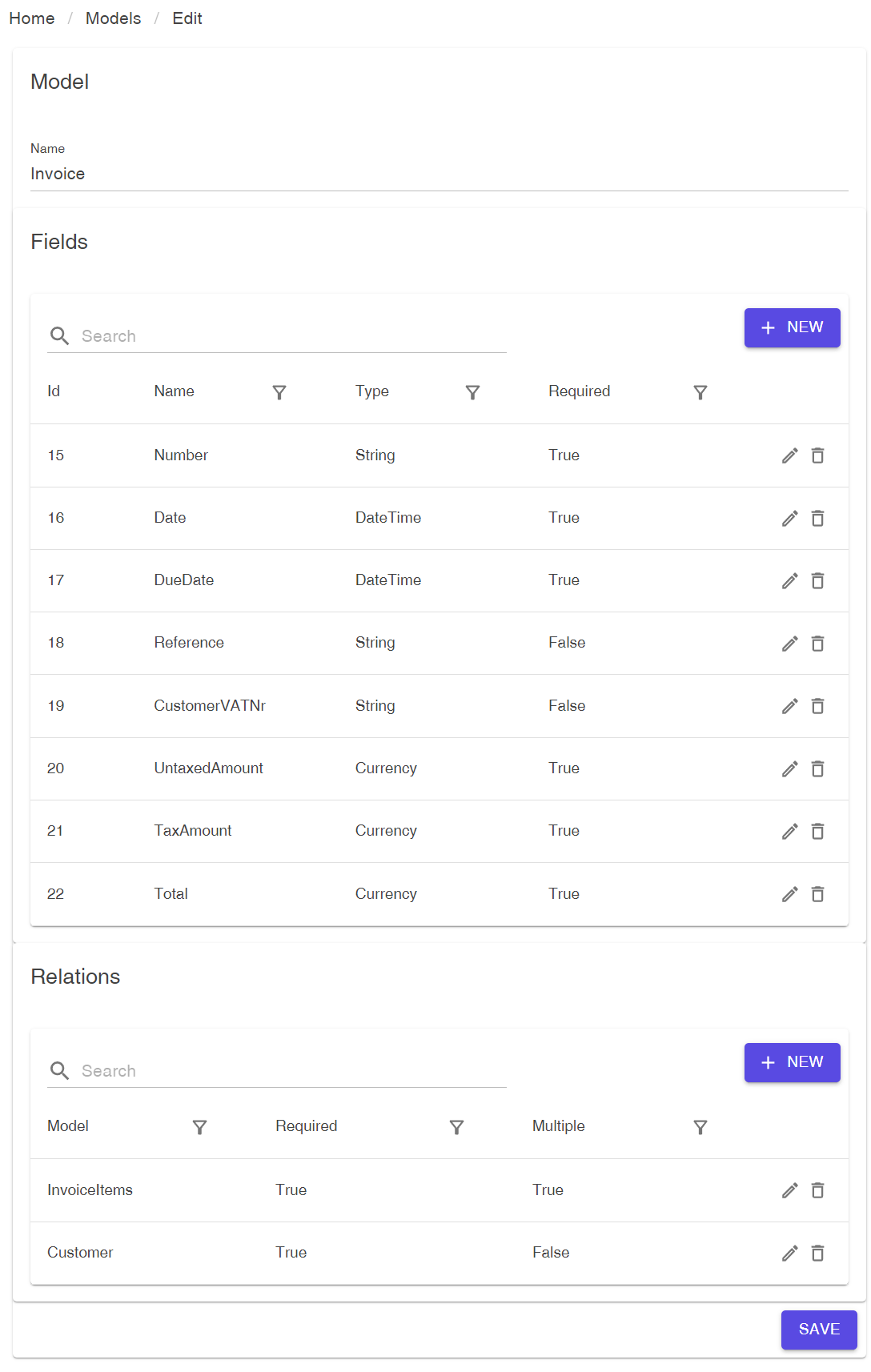Open filter for fields Type column

[x=472, y=392]
